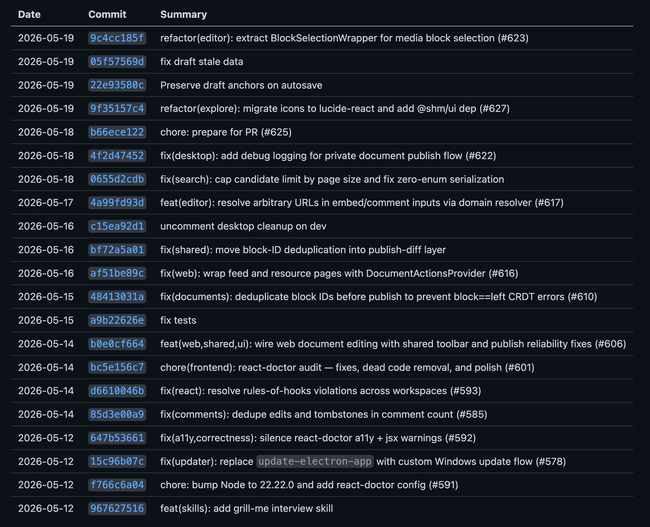650x527 pixels.
Task: Open commit link a9b22626e
Action: [117, 320]
